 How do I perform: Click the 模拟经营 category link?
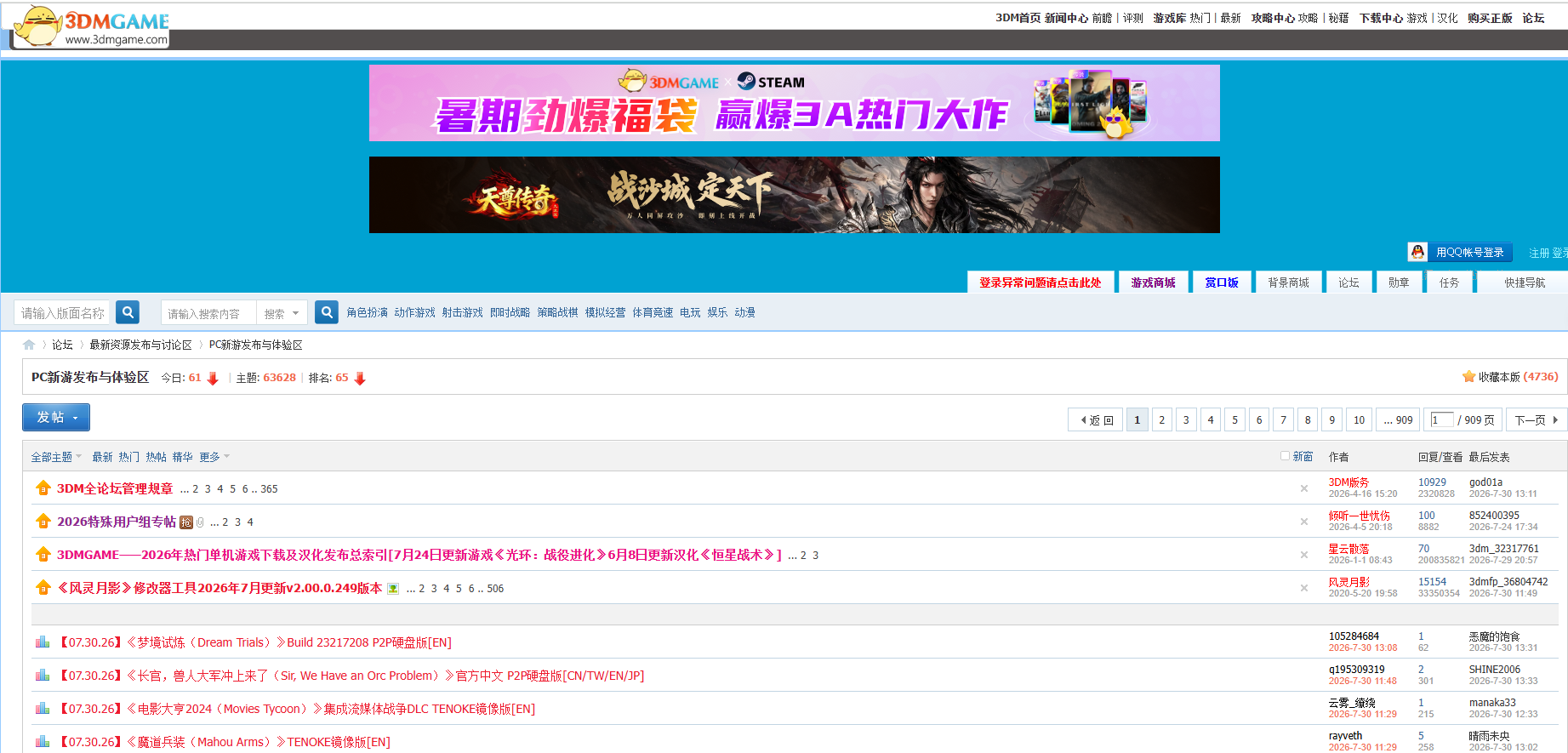click(x=605, y=312)
